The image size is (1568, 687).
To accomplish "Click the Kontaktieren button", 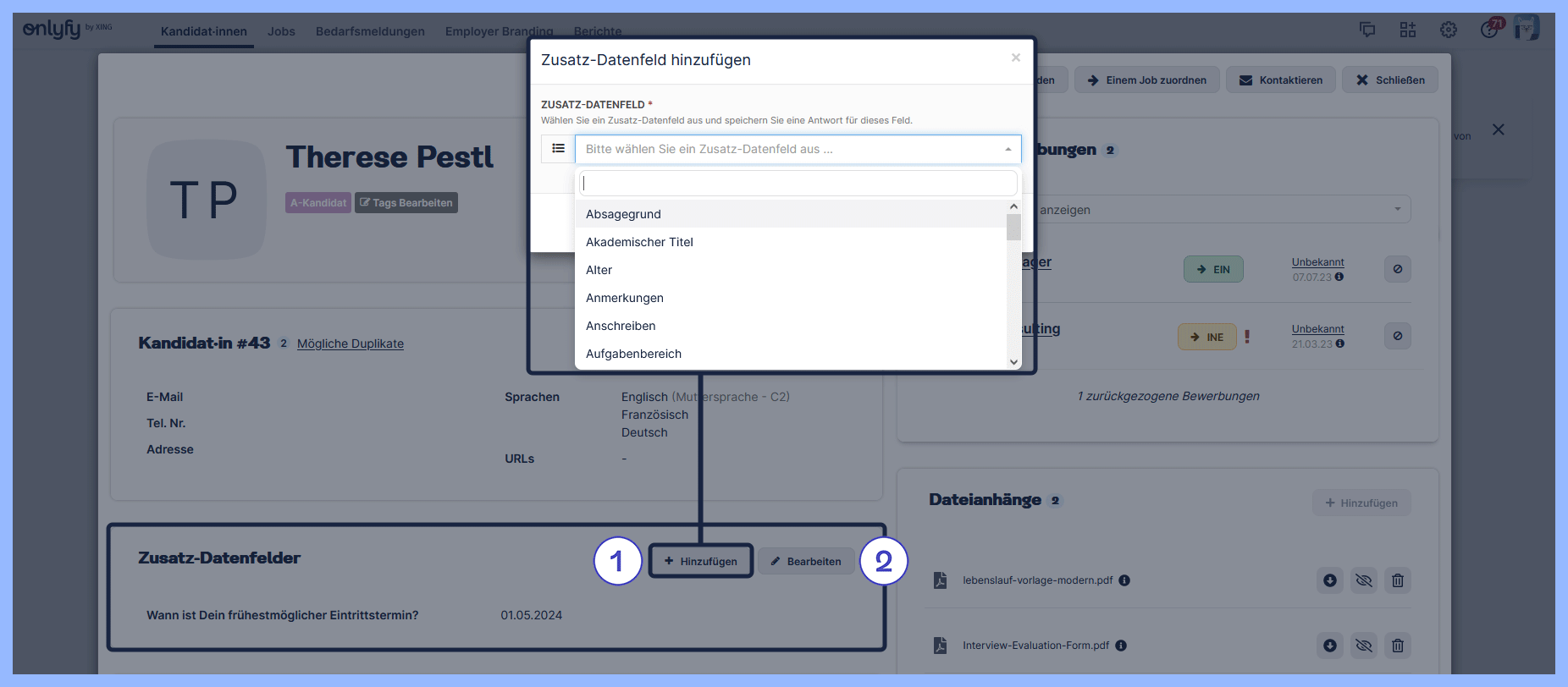I will [x=1280, y=80].
